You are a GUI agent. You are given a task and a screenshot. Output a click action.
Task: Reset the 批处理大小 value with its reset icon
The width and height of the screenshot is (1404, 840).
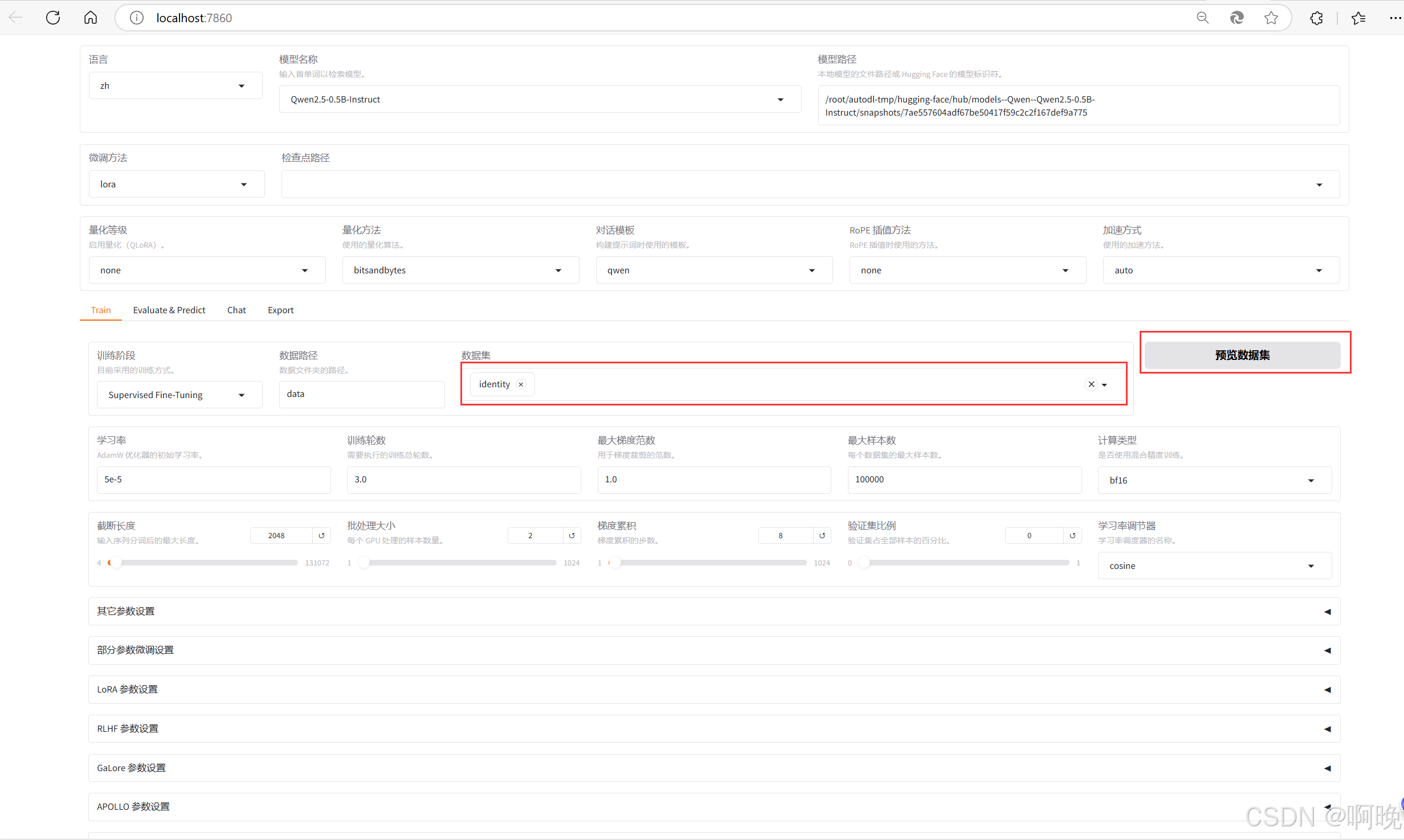(572, 535)
